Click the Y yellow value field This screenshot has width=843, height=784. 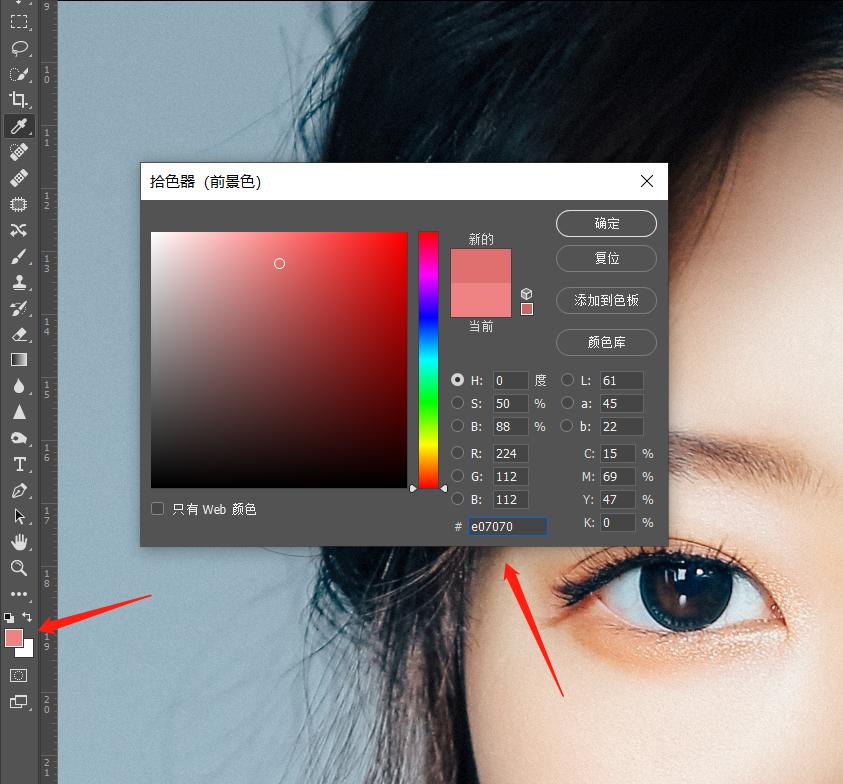618,500
